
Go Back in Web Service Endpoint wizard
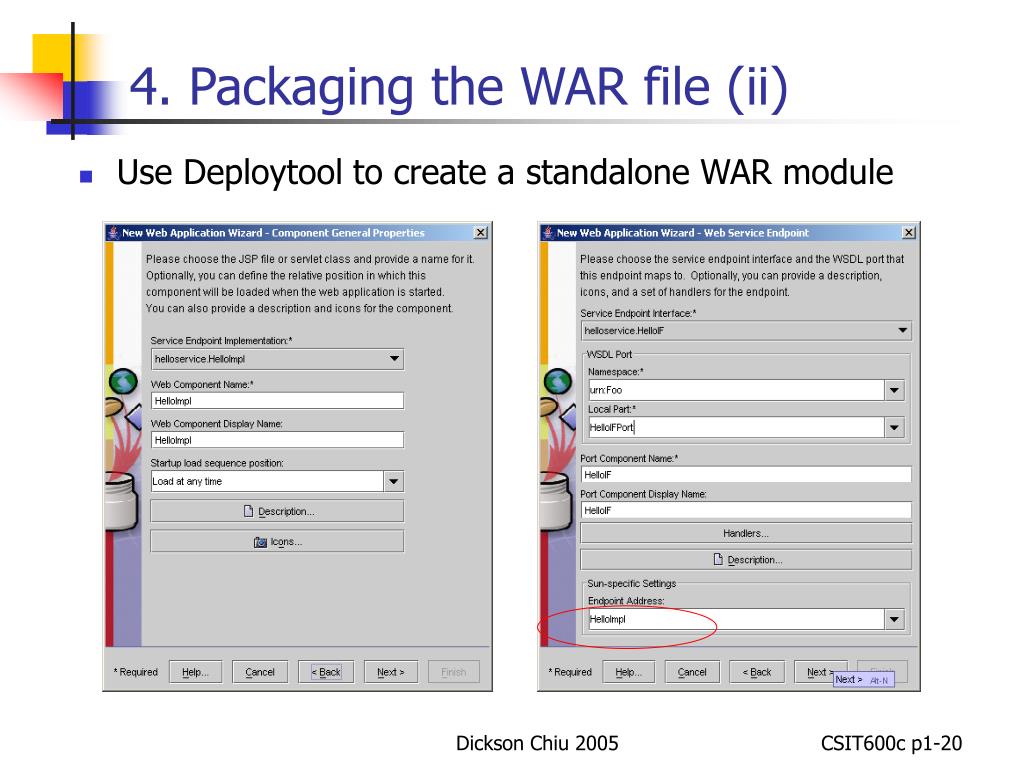click(x=757, y=672)
